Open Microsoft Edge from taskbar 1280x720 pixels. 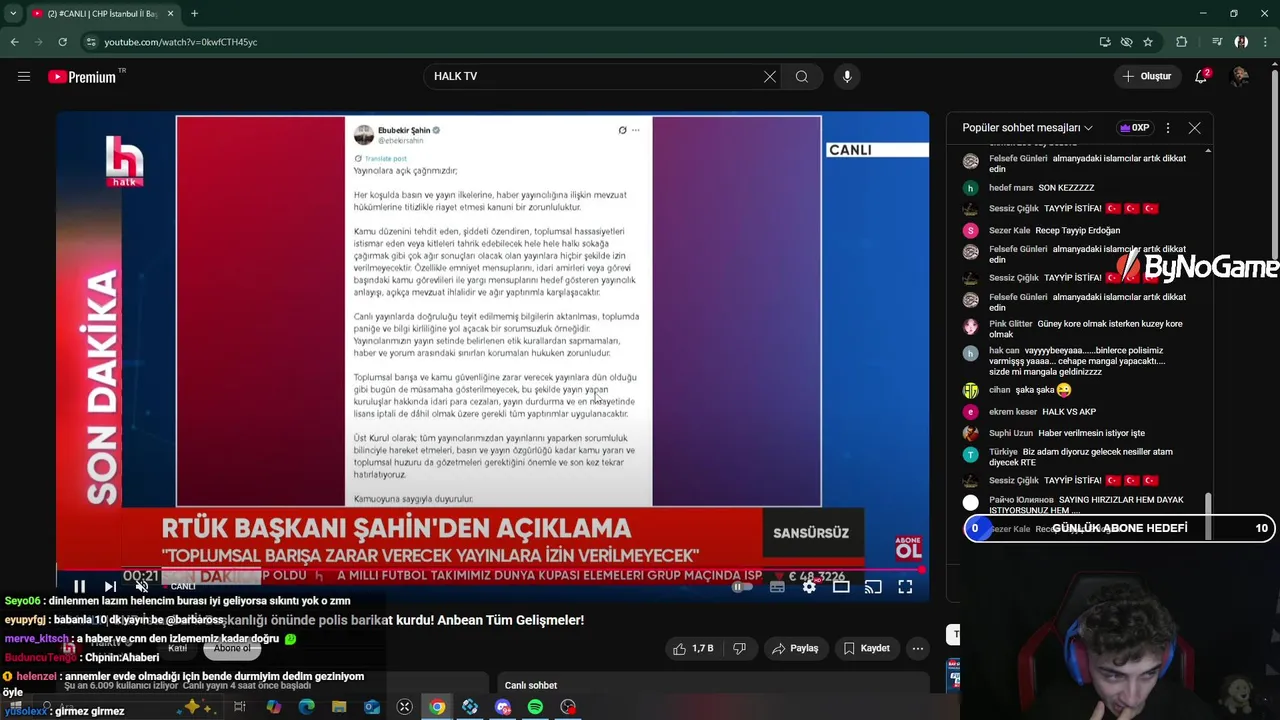(306, 707)
